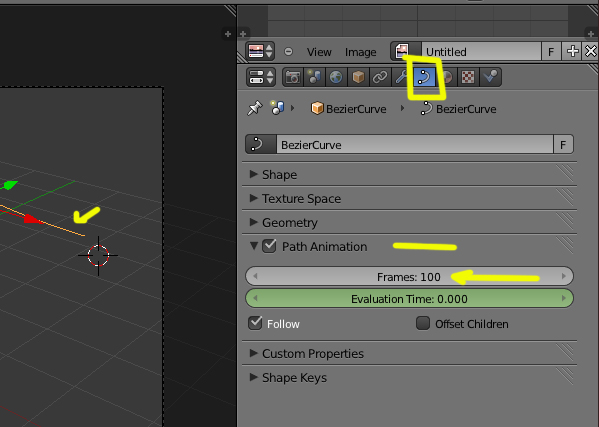The height and width of the screenshot is (427, 599).
Task: Toggle the Follow checkbox
Action: coord(255,323)
